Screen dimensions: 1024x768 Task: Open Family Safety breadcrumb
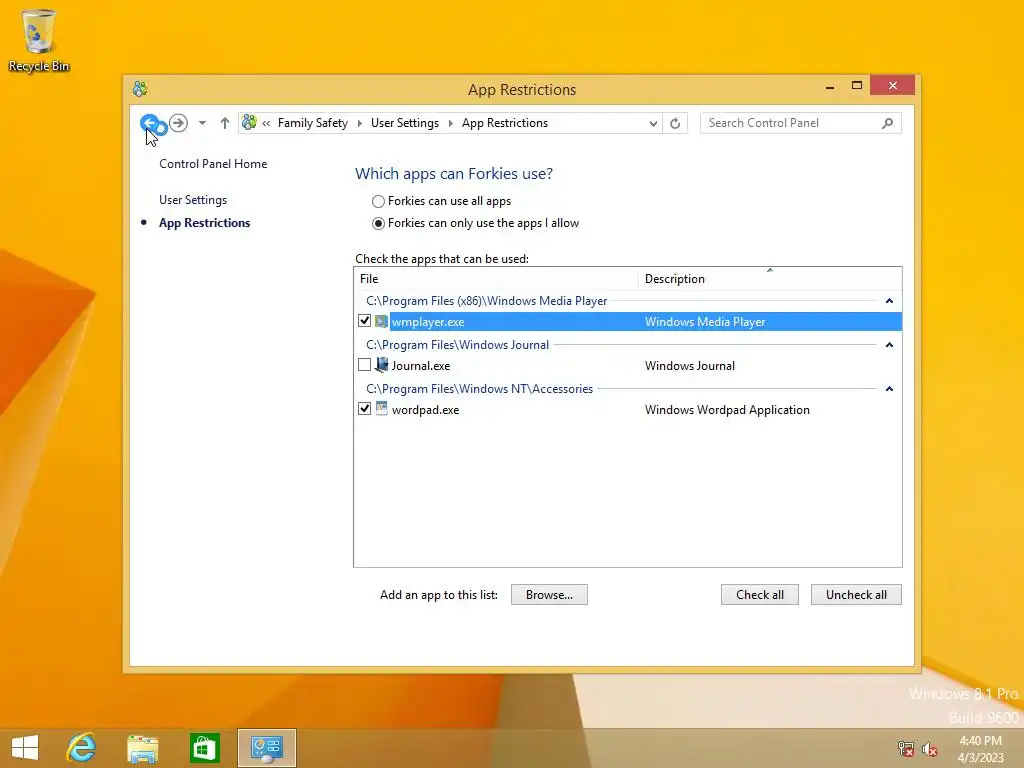[313, 123]
